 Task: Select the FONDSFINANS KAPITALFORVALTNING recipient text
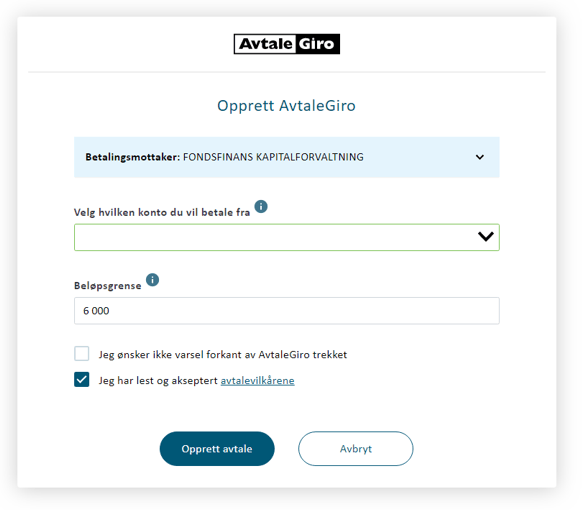coord(273,157)
